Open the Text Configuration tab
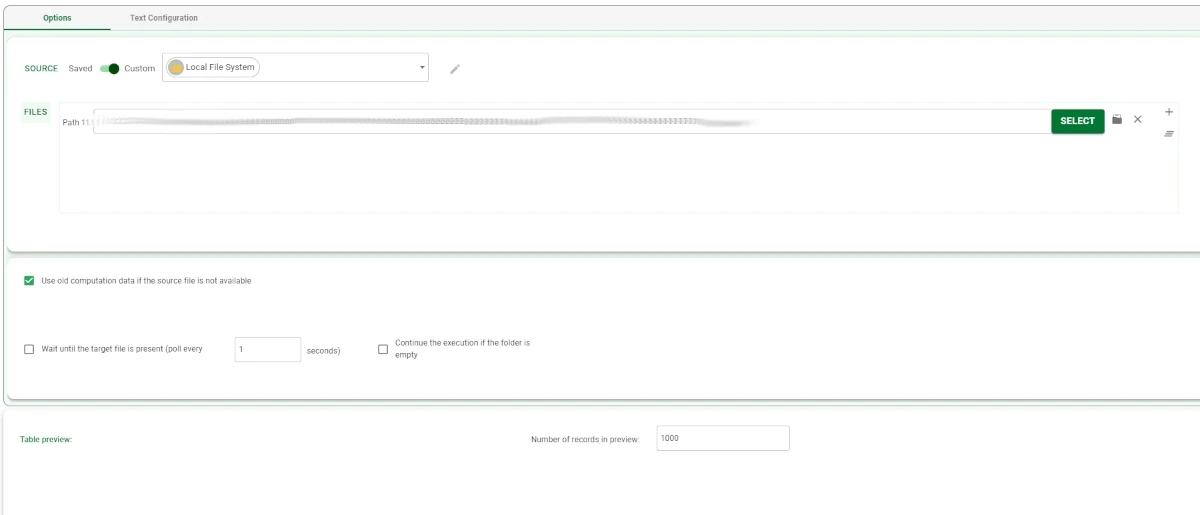 164,18
